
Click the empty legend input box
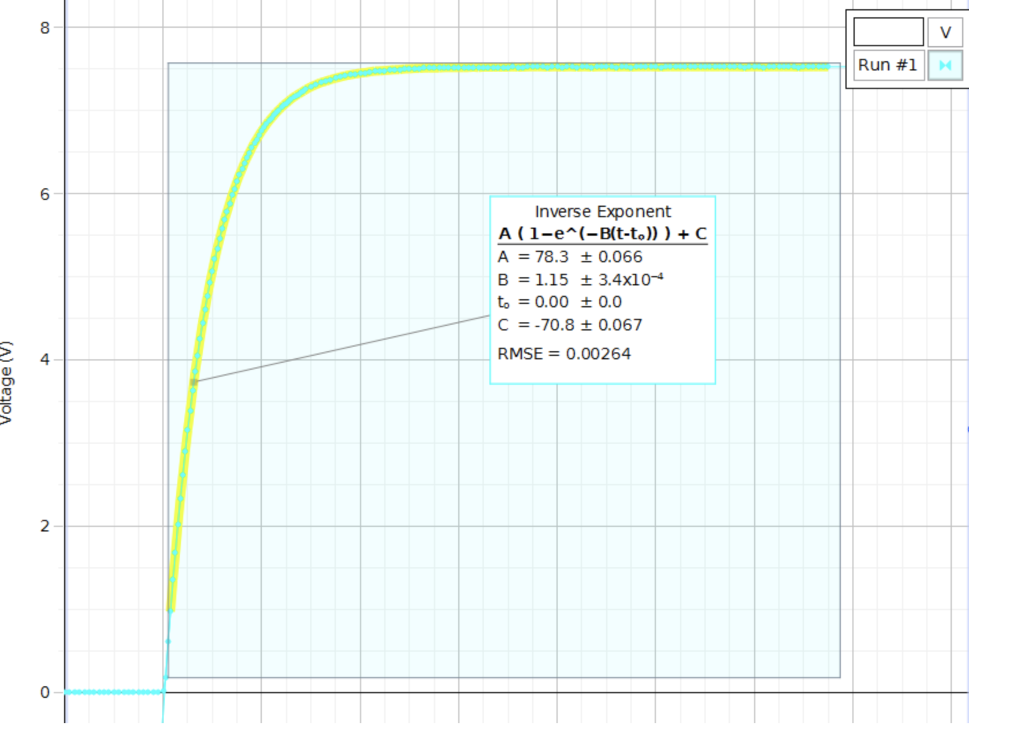888,32
